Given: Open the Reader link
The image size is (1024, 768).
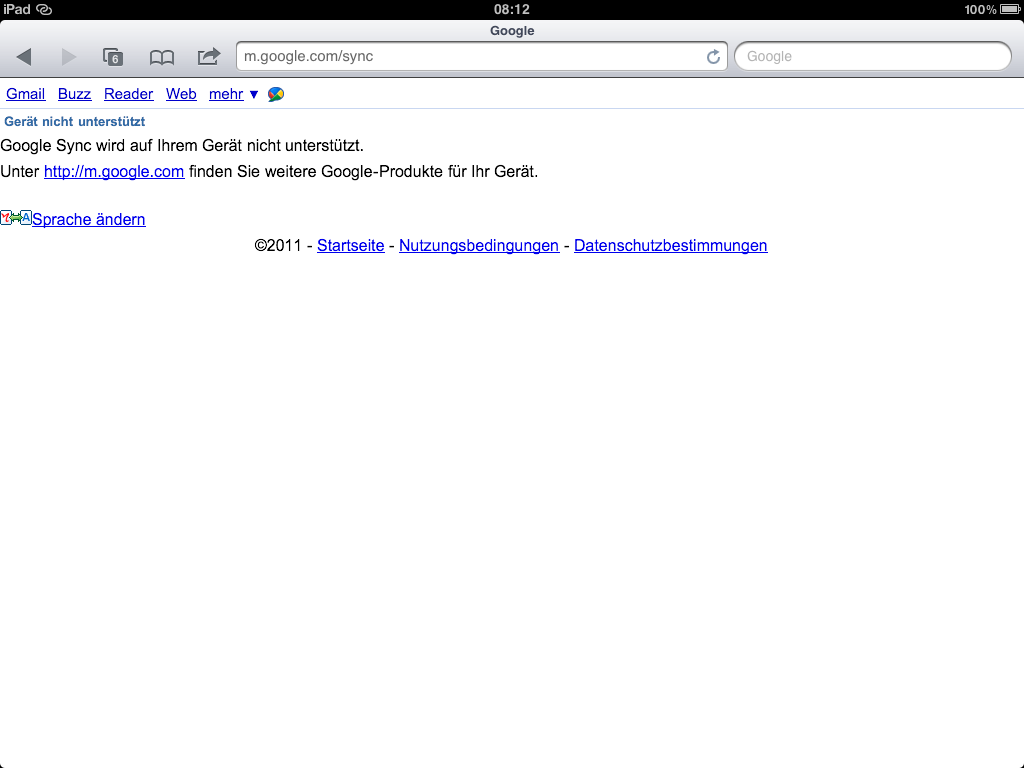Looking at the screenshot, I should [x=129, y=94].
